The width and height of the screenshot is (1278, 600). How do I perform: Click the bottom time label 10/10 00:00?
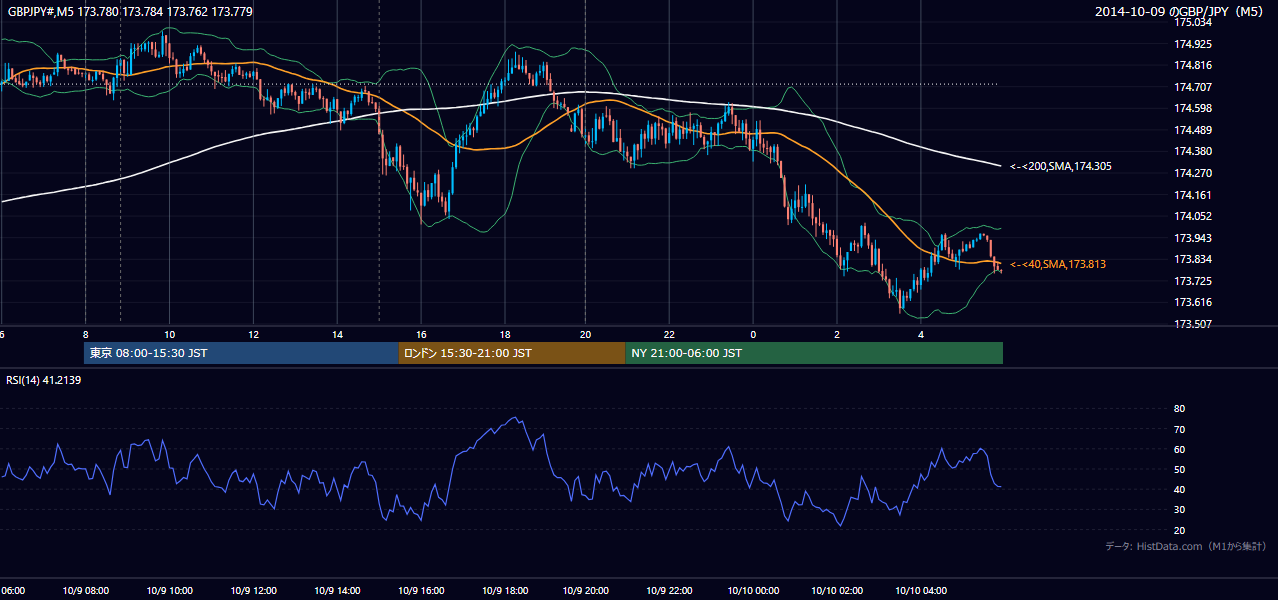click(x=753, y=590)
